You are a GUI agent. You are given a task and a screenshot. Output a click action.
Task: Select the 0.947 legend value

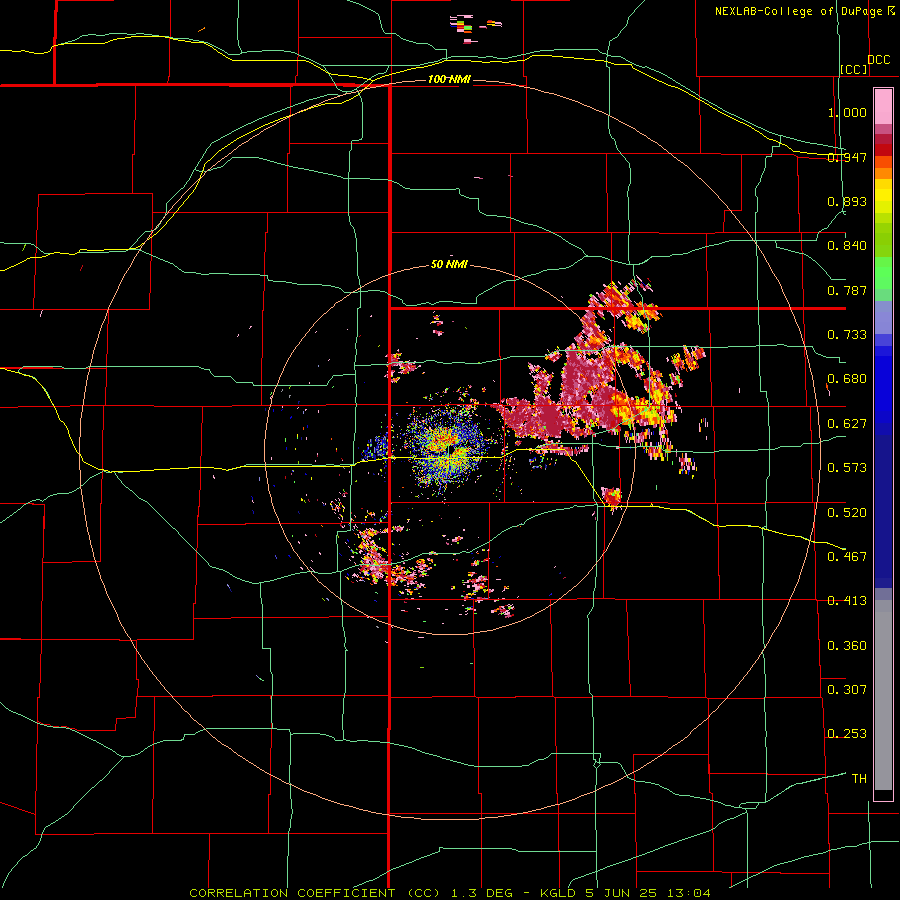point(847,157)
